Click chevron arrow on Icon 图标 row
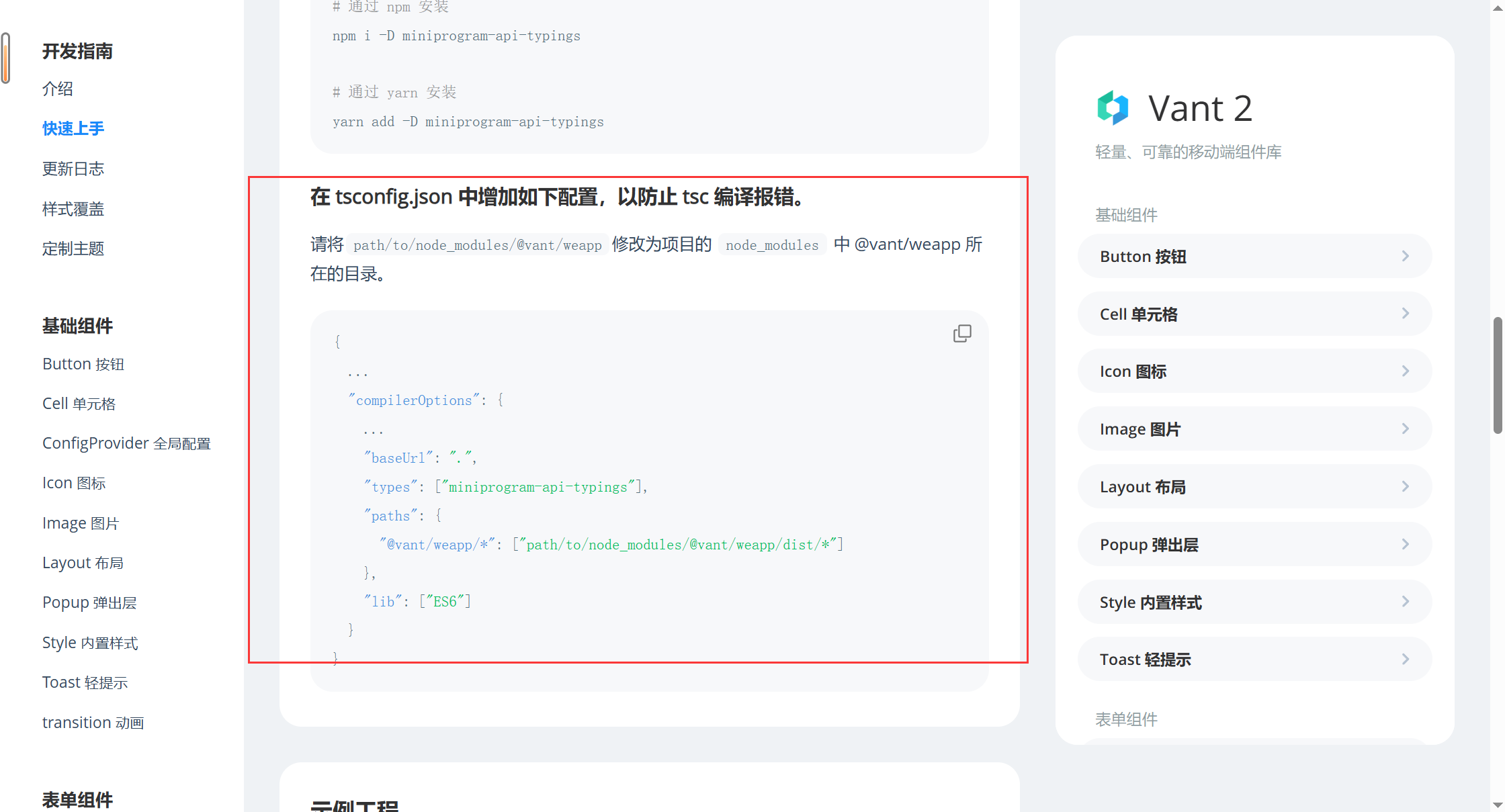 click(1405, 371)
